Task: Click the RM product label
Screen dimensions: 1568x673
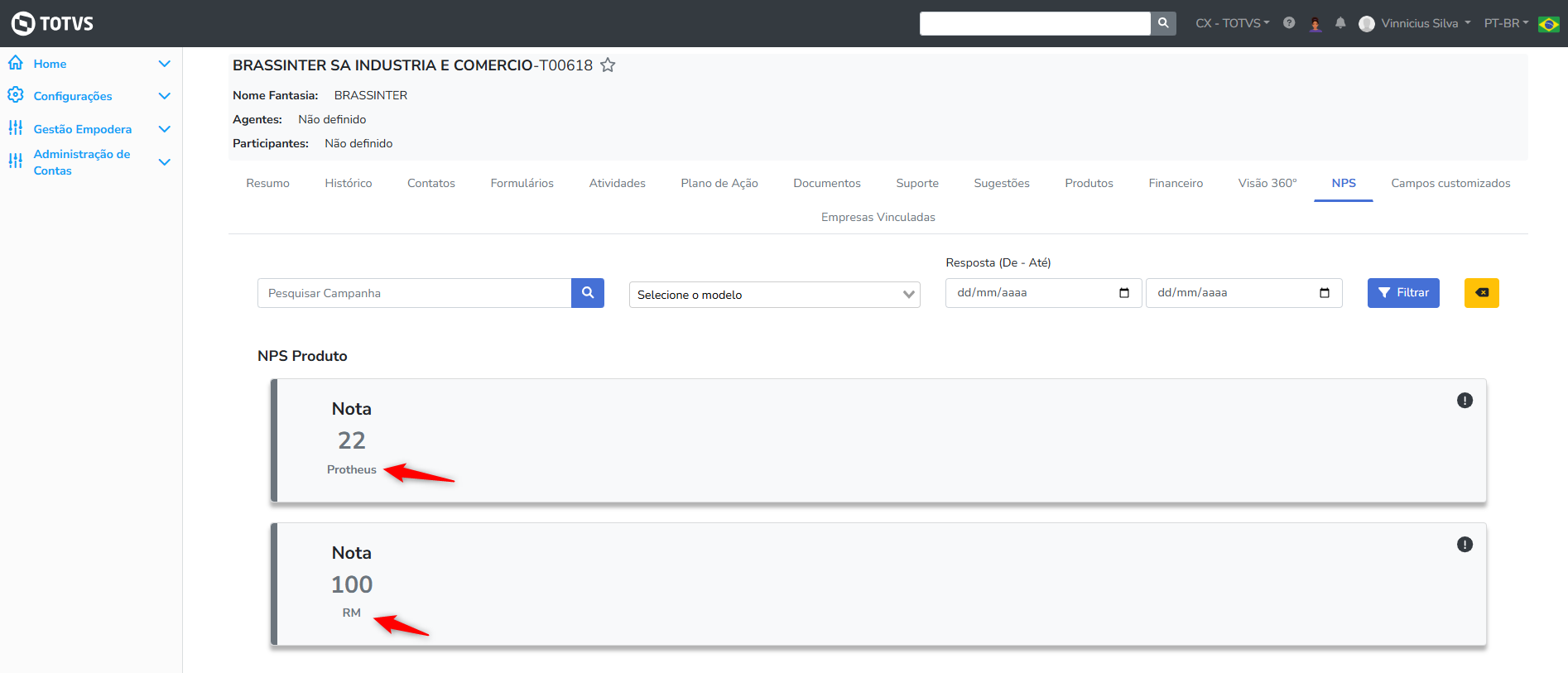Action: (352, 613)
